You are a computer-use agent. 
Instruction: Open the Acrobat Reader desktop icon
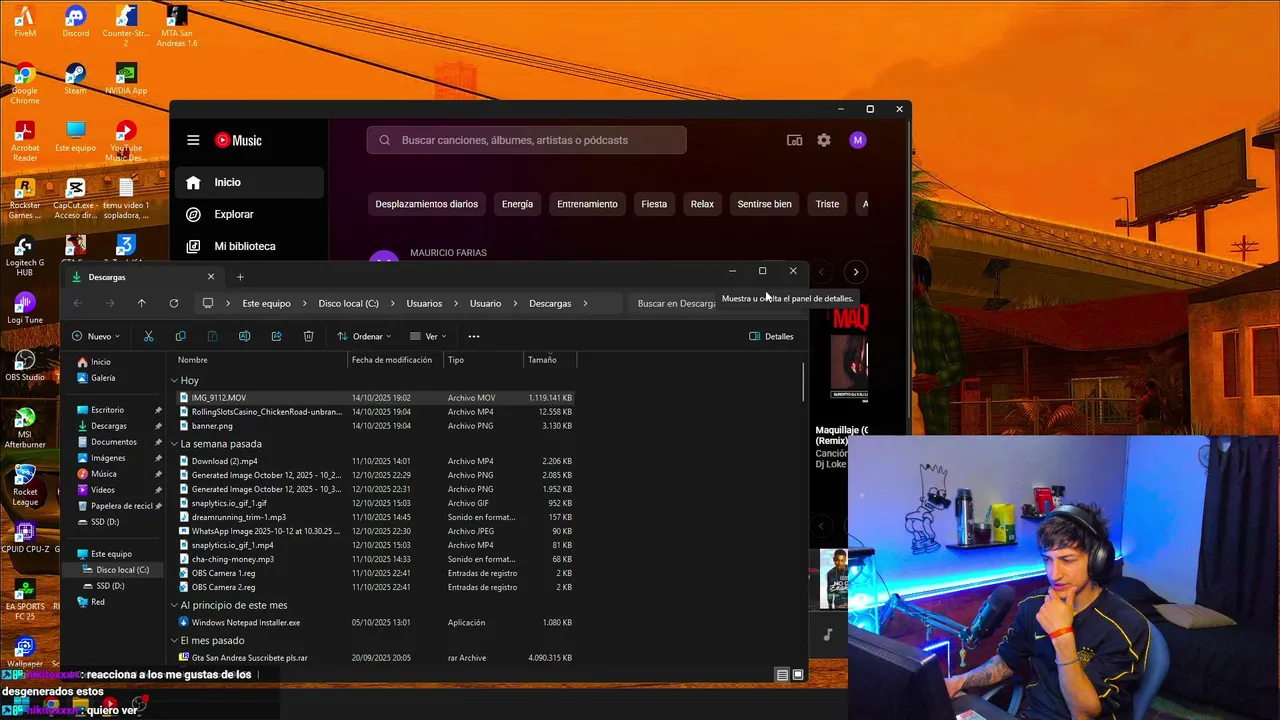[x=25, y=141]
